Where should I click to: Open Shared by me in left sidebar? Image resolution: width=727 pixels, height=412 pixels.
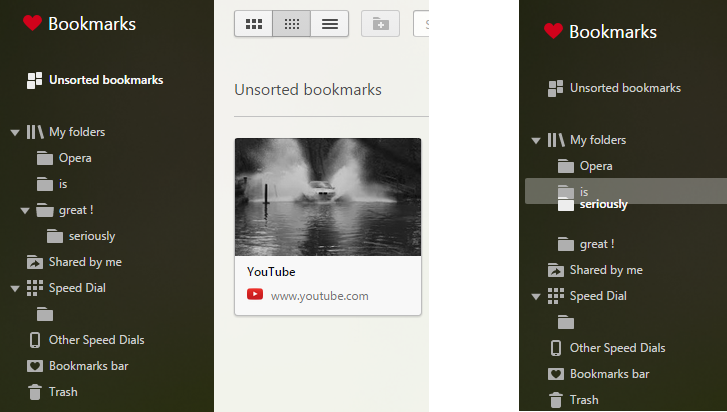click(85, 262)
